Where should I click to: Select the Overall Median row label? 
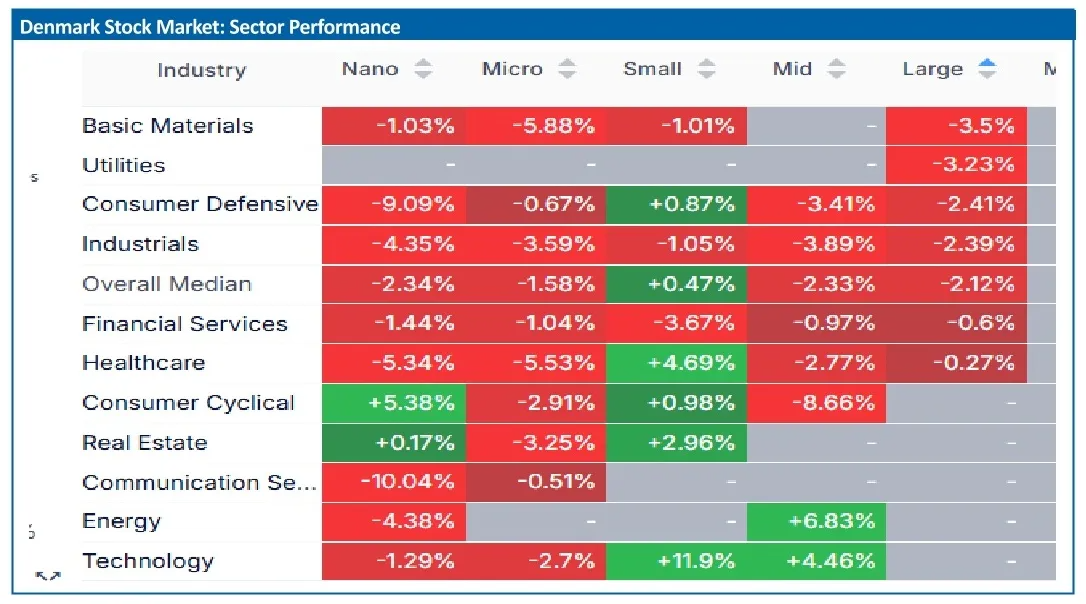pos(167,284)
